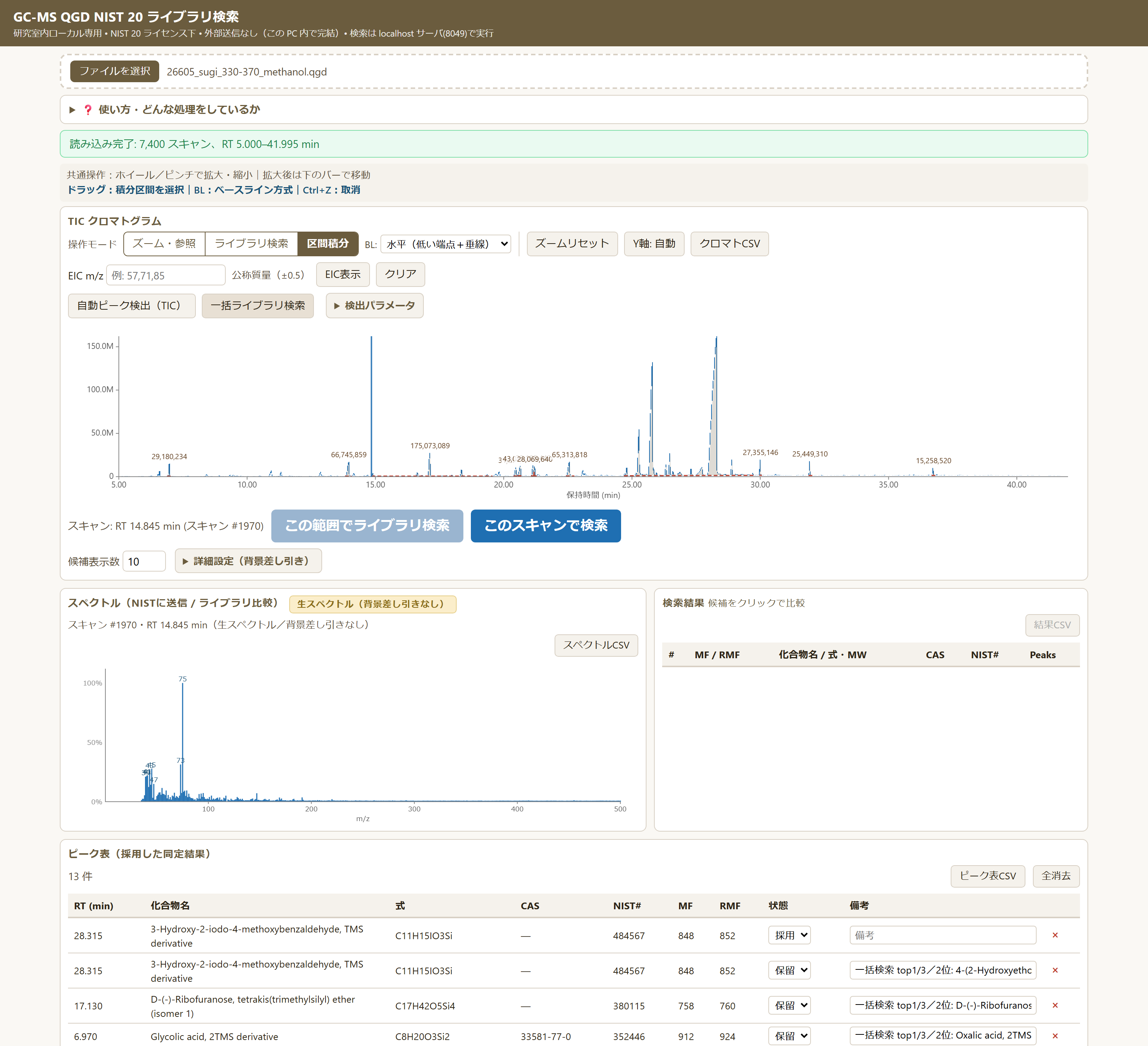The image size is (1148, 1046).
Task: Click the EIC表示 button
Action: tap(343, 274)
